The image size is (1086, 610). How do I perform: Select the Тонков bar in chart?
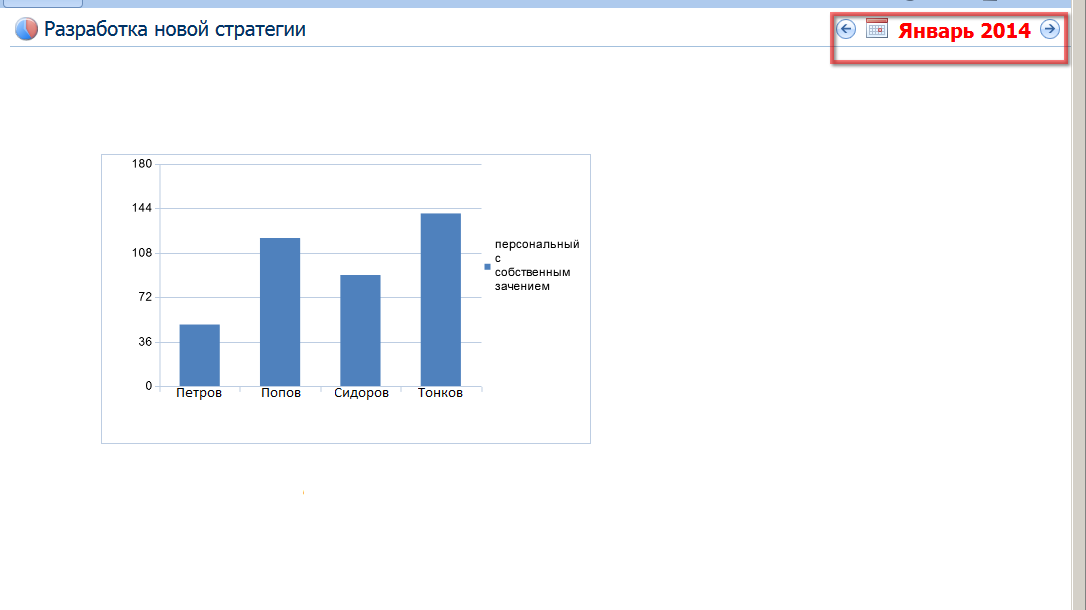click(x=440, y=300)
